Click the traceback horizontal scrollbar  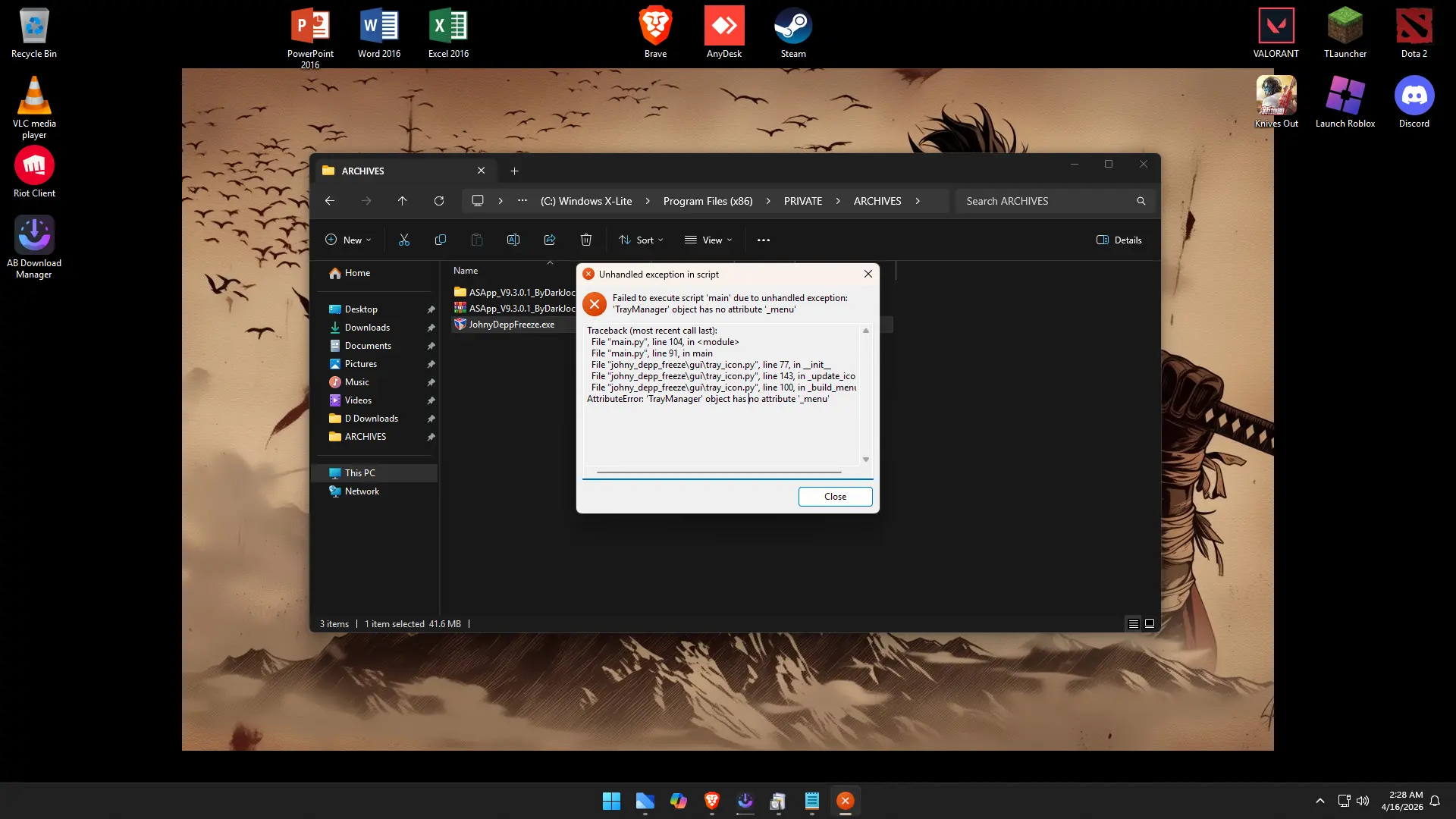tap(719, 472)
